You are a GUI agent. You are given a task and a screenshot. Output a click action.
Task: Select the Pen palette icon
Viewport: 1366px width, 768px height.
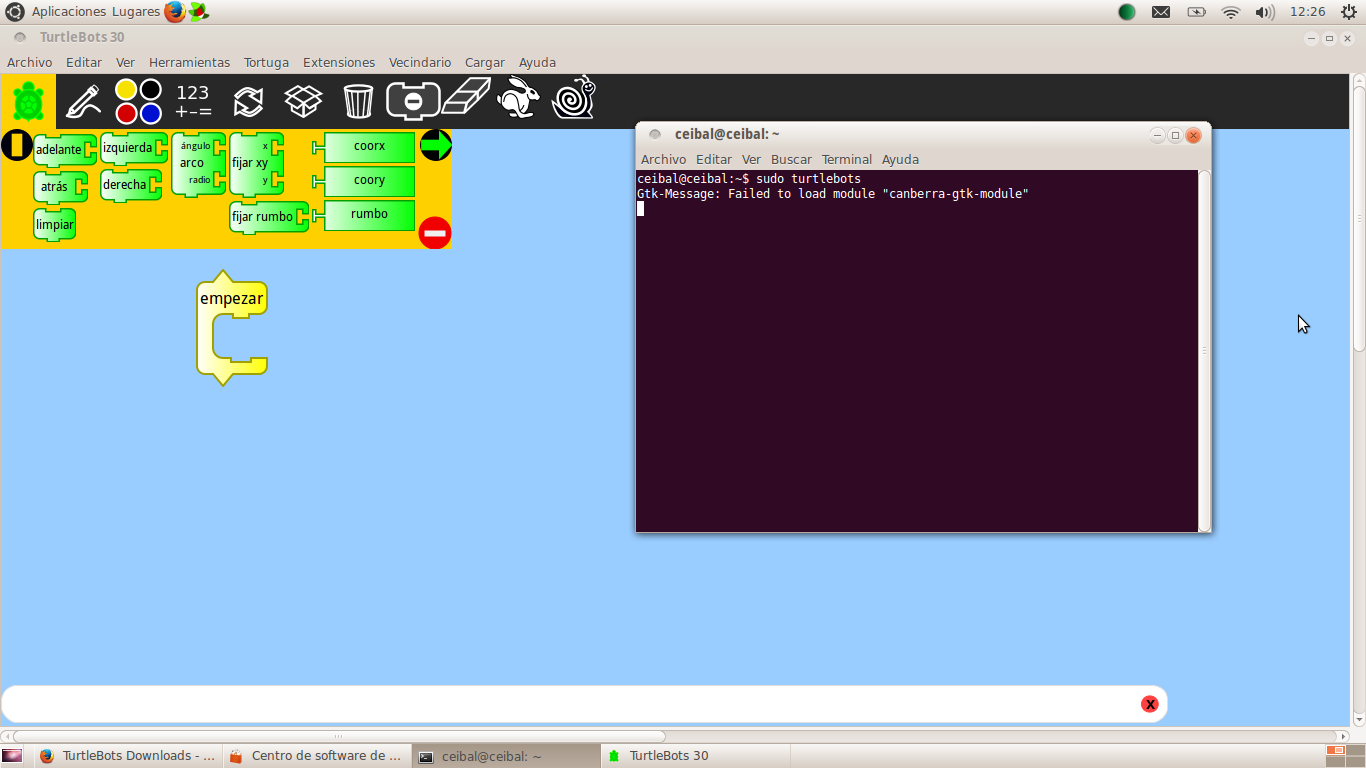tap(83, 101)
